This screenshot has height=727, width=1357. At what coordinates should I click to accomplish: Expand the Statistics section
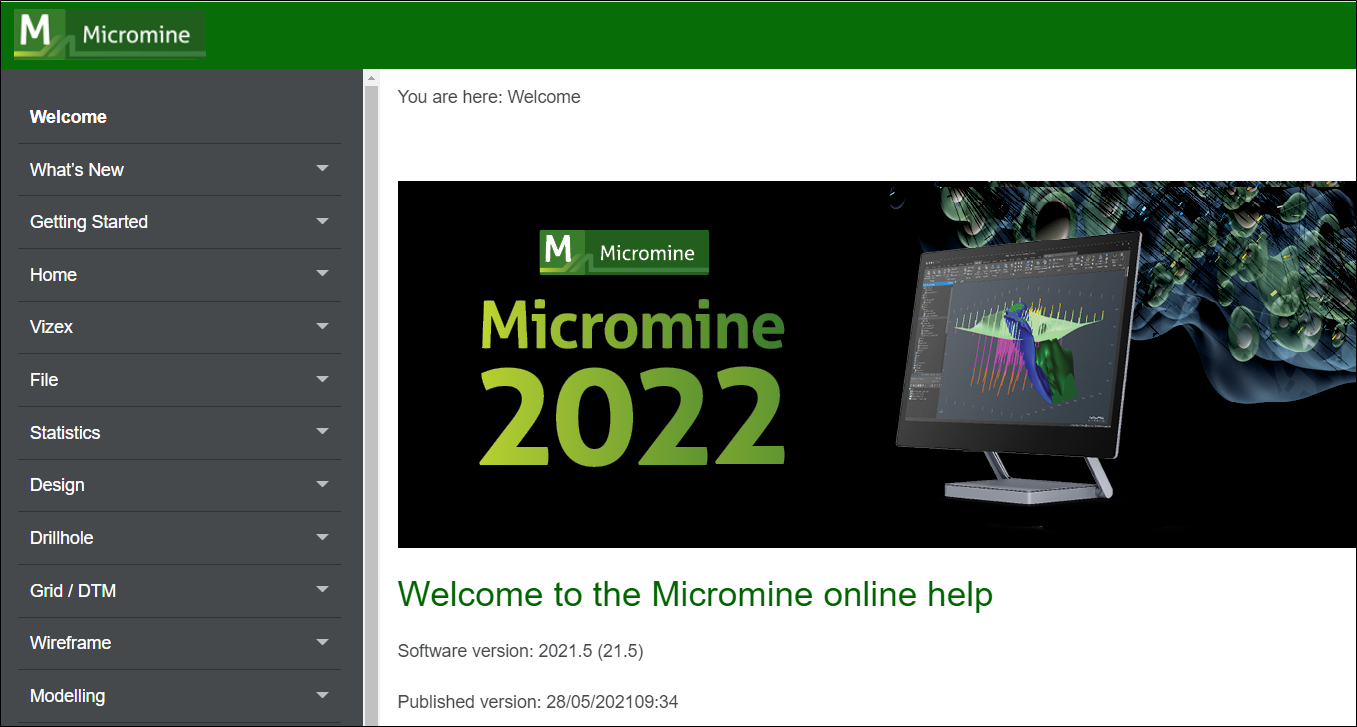tap(322, 432)
